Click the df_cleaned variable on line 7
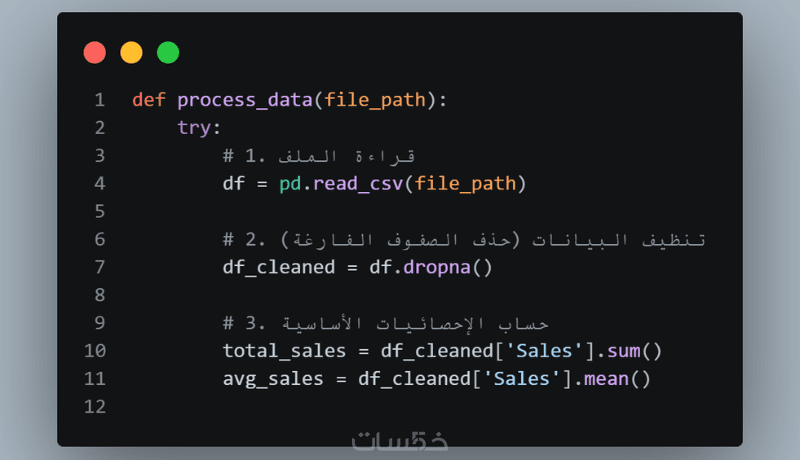This screenshot has height=460, width=800. 279,267
